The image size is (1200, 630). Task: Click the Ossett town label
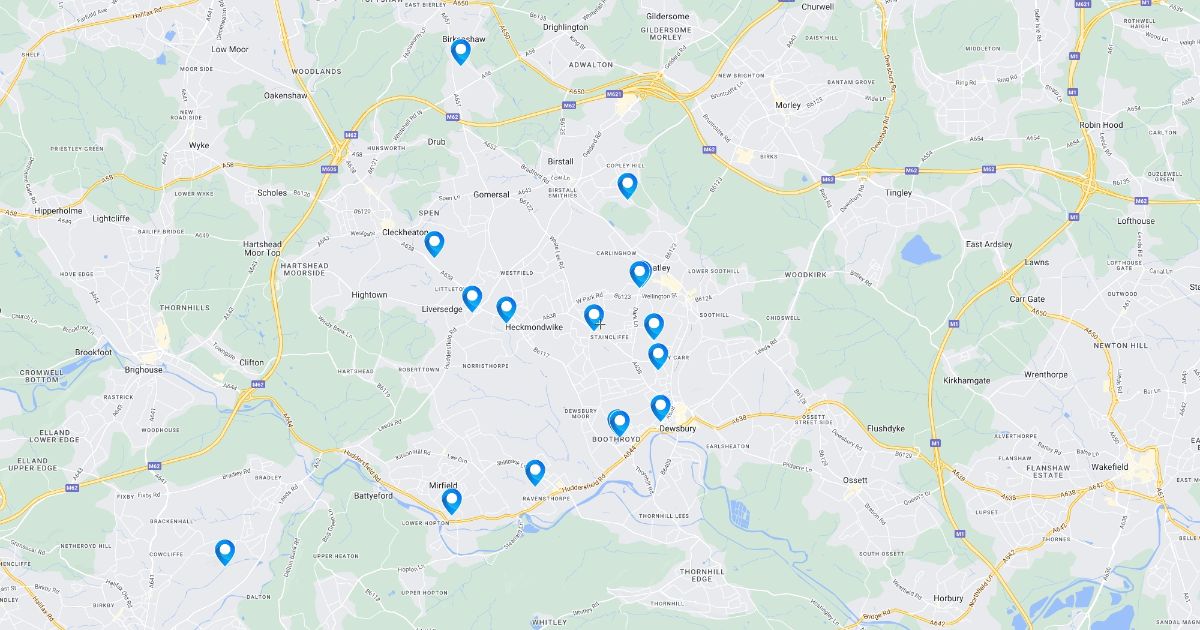[855, 480]
